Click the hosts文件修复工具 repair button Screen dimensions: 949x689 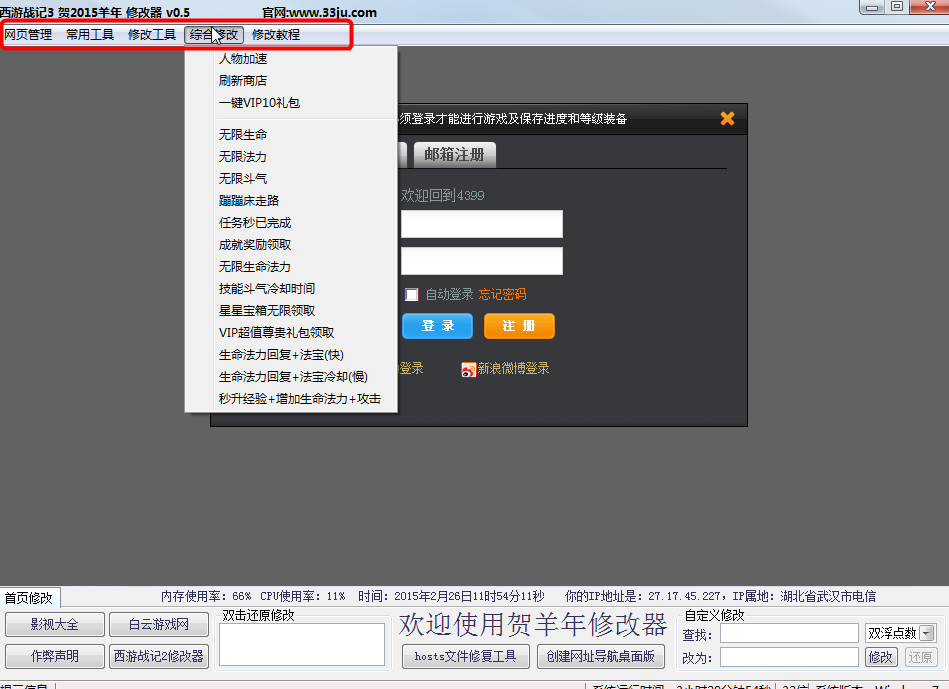tap(465, 656)
